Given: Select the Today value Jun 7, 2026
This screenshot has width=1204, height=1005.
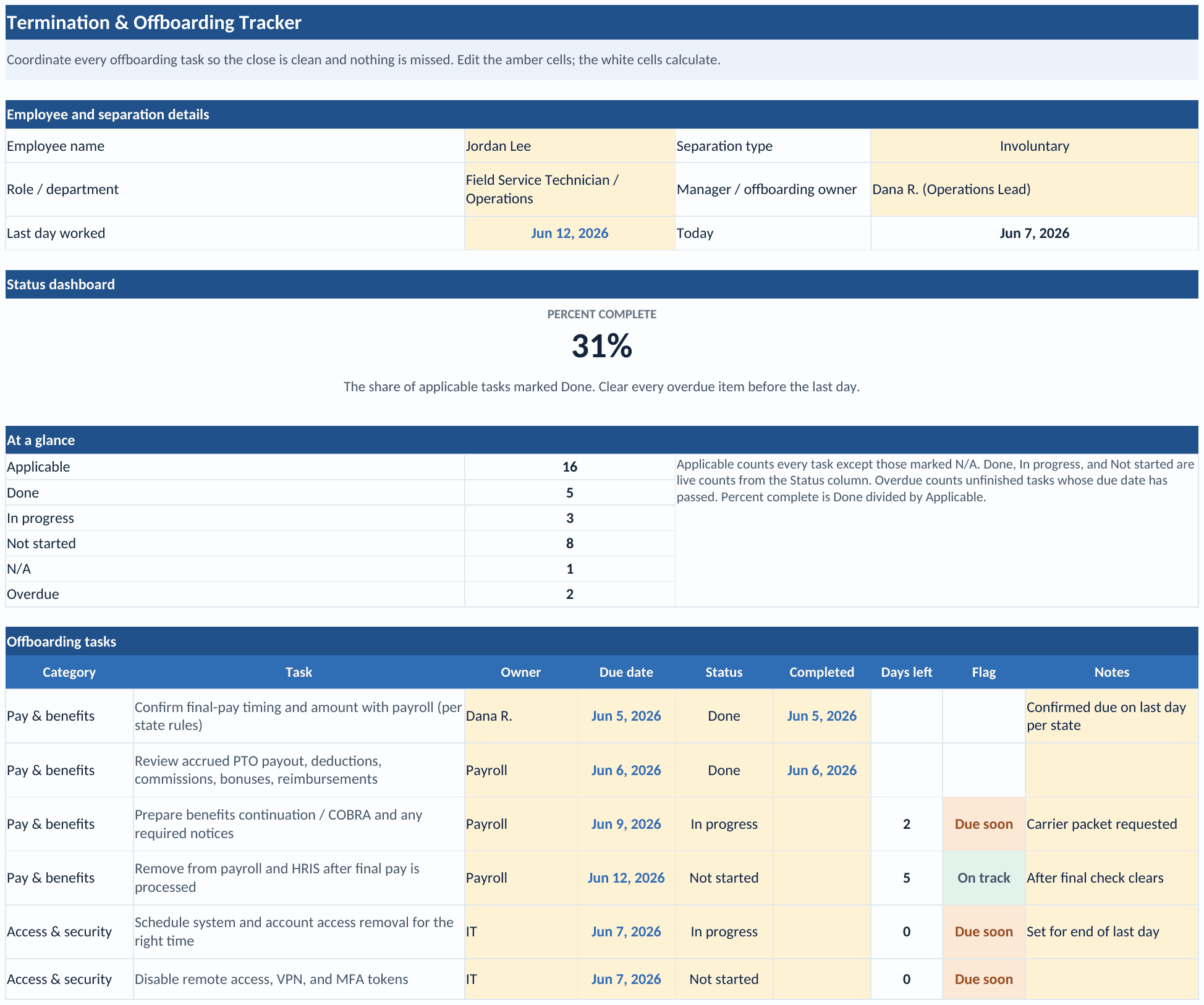Looking at the screenshot, I should click(x=1034, y=233).
